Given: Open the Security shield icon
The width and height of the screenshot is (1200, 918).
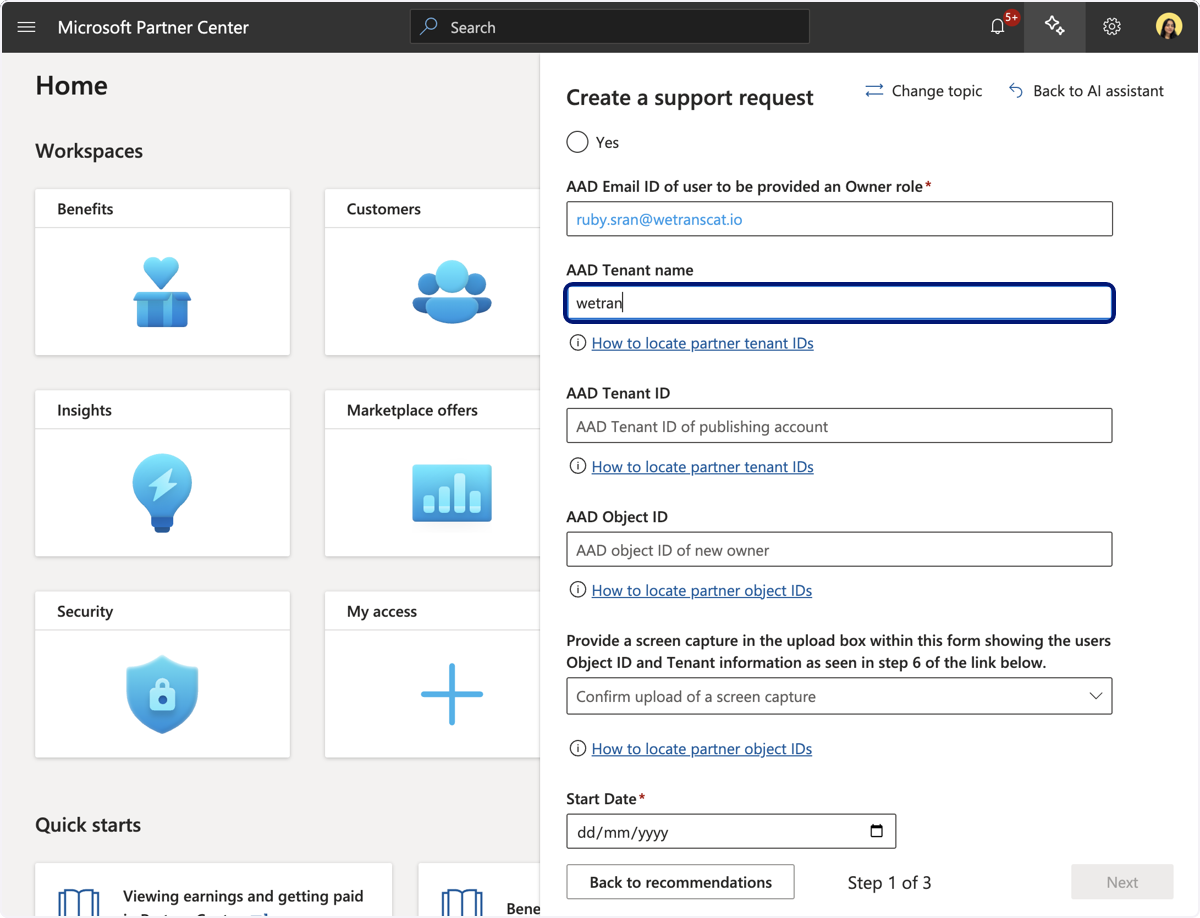Looking at the screenshot, I should pyautogui.click(x=162, y=694).
